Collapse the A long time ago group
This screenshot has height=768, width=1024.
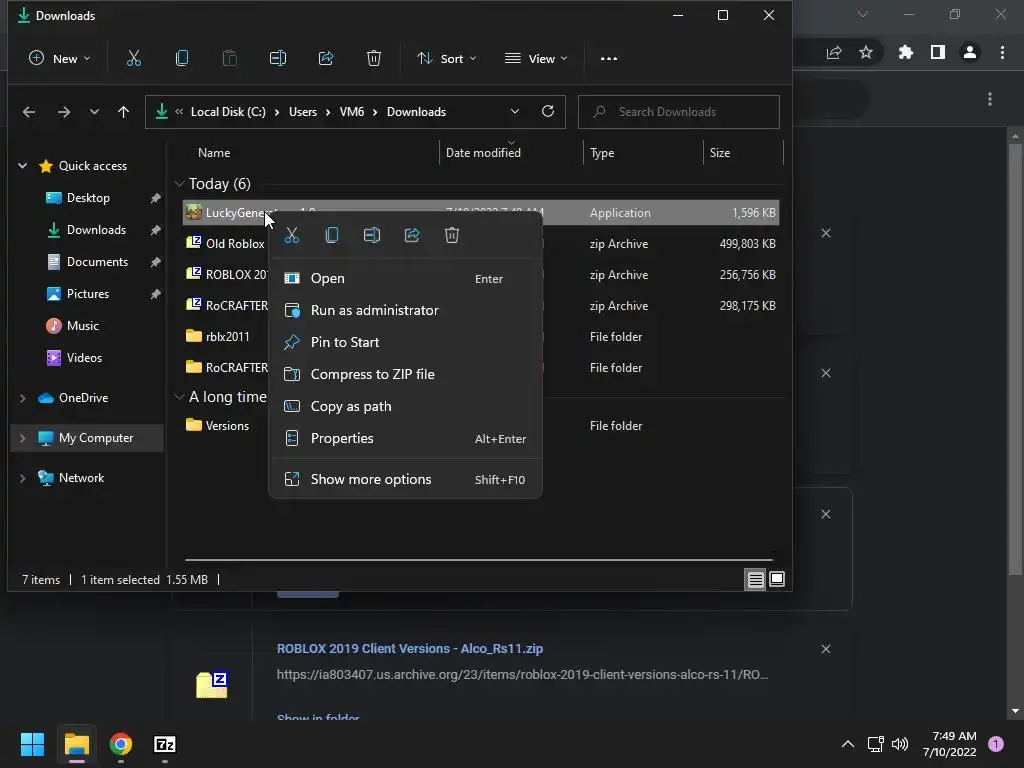[x=180, y=397]
